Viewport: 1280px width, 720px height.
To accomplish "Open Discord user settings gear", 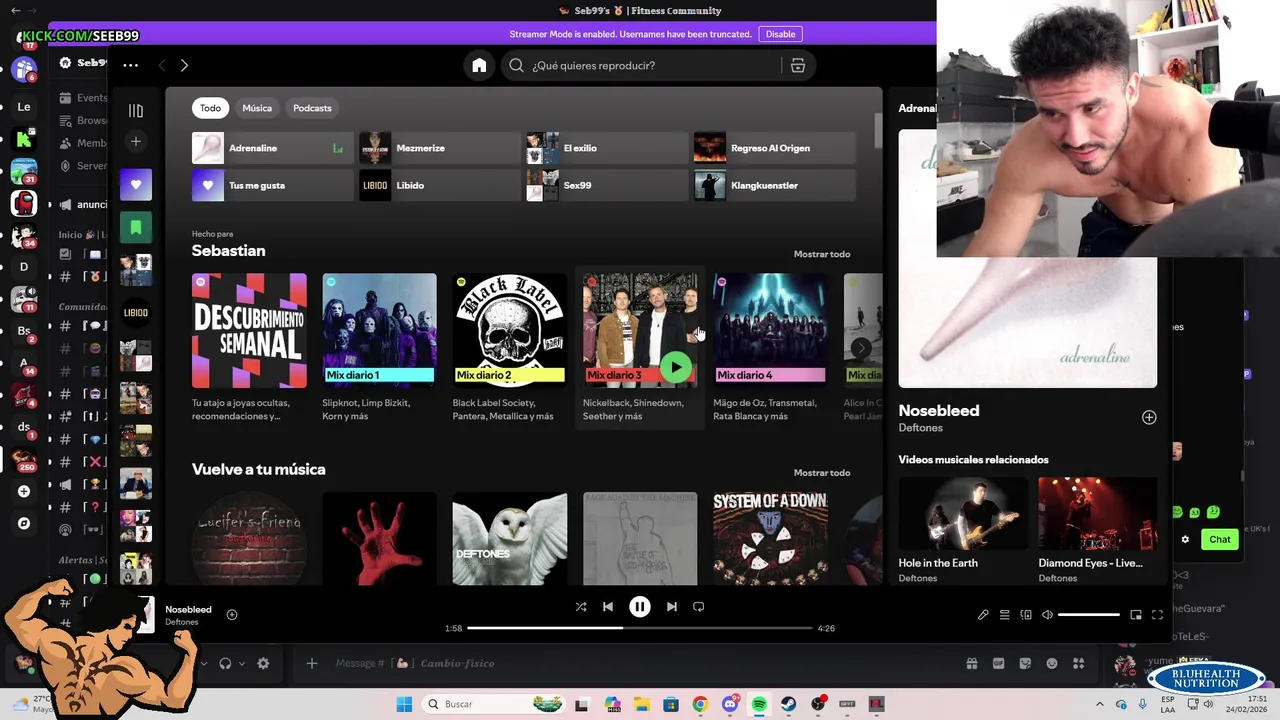I will [263, 663].
